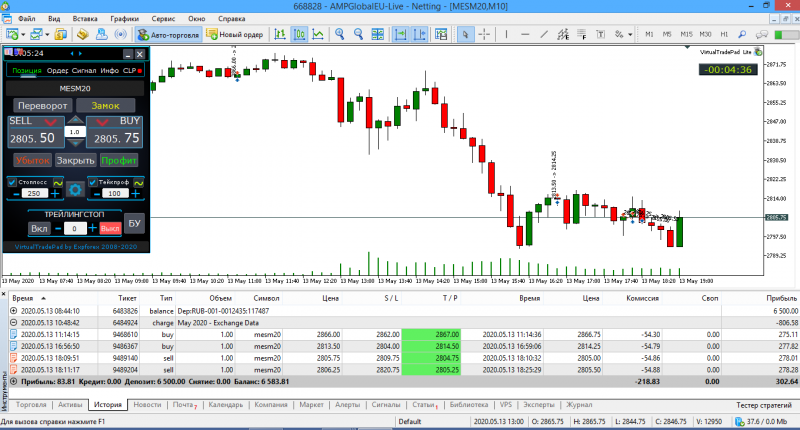This screenshot has width=800, height=430.
Task: Switch to Торговля tab
Action: click(x=31, y=404)
